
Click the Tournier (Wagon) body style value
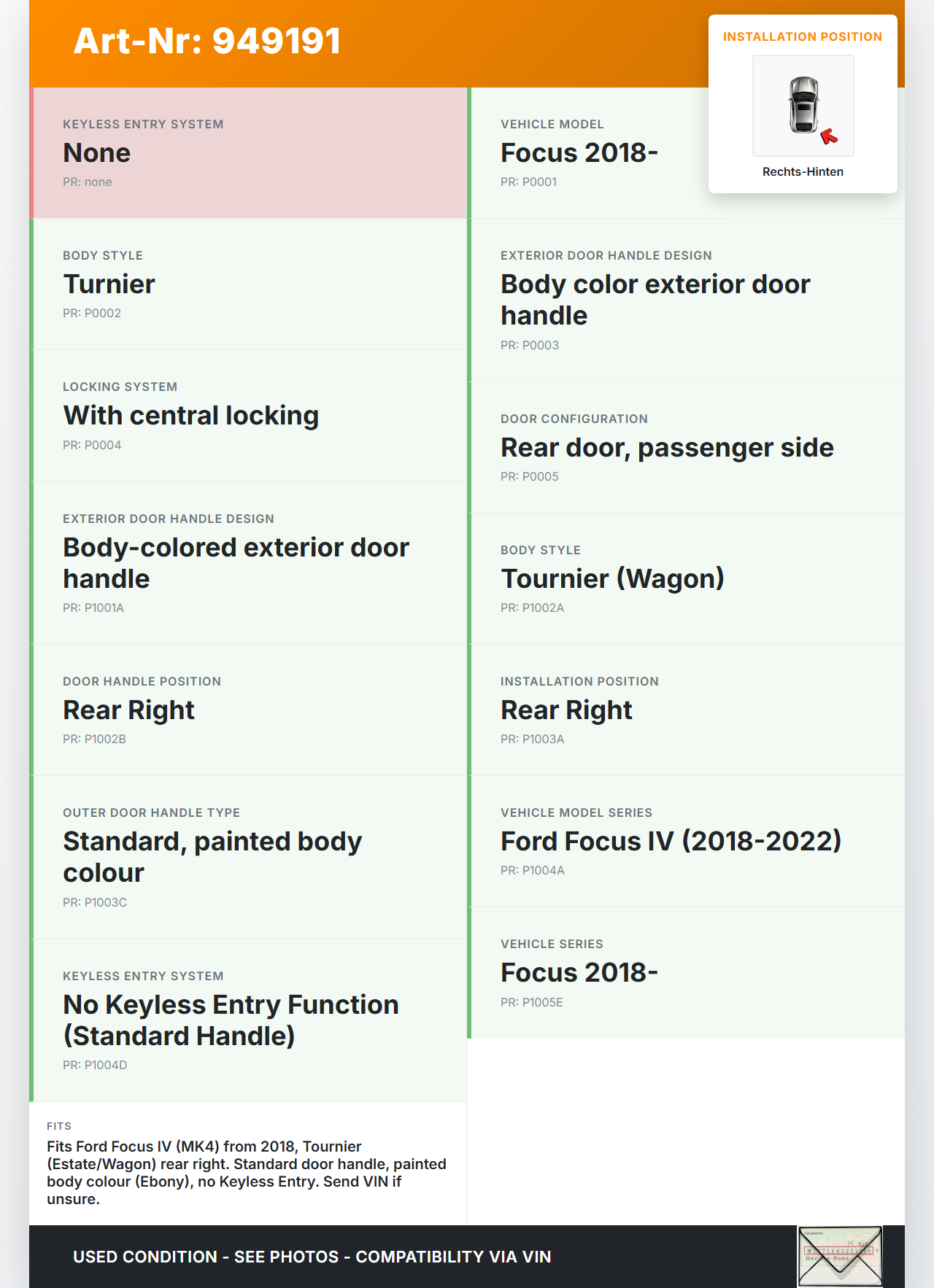coord(613,579)
